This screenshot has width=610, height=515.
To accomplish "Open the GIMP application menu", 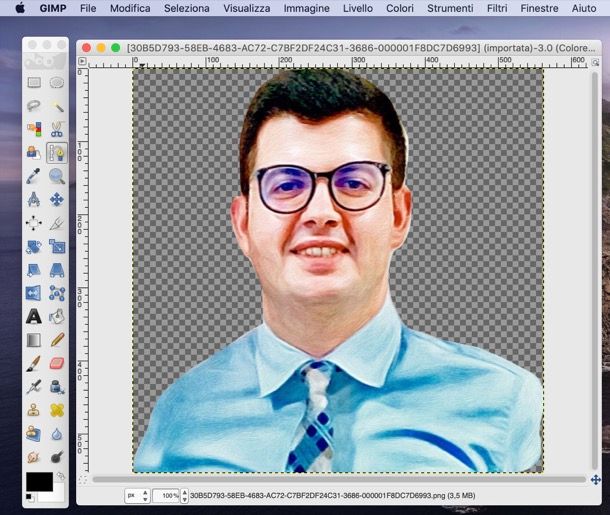I will point(53,8).
